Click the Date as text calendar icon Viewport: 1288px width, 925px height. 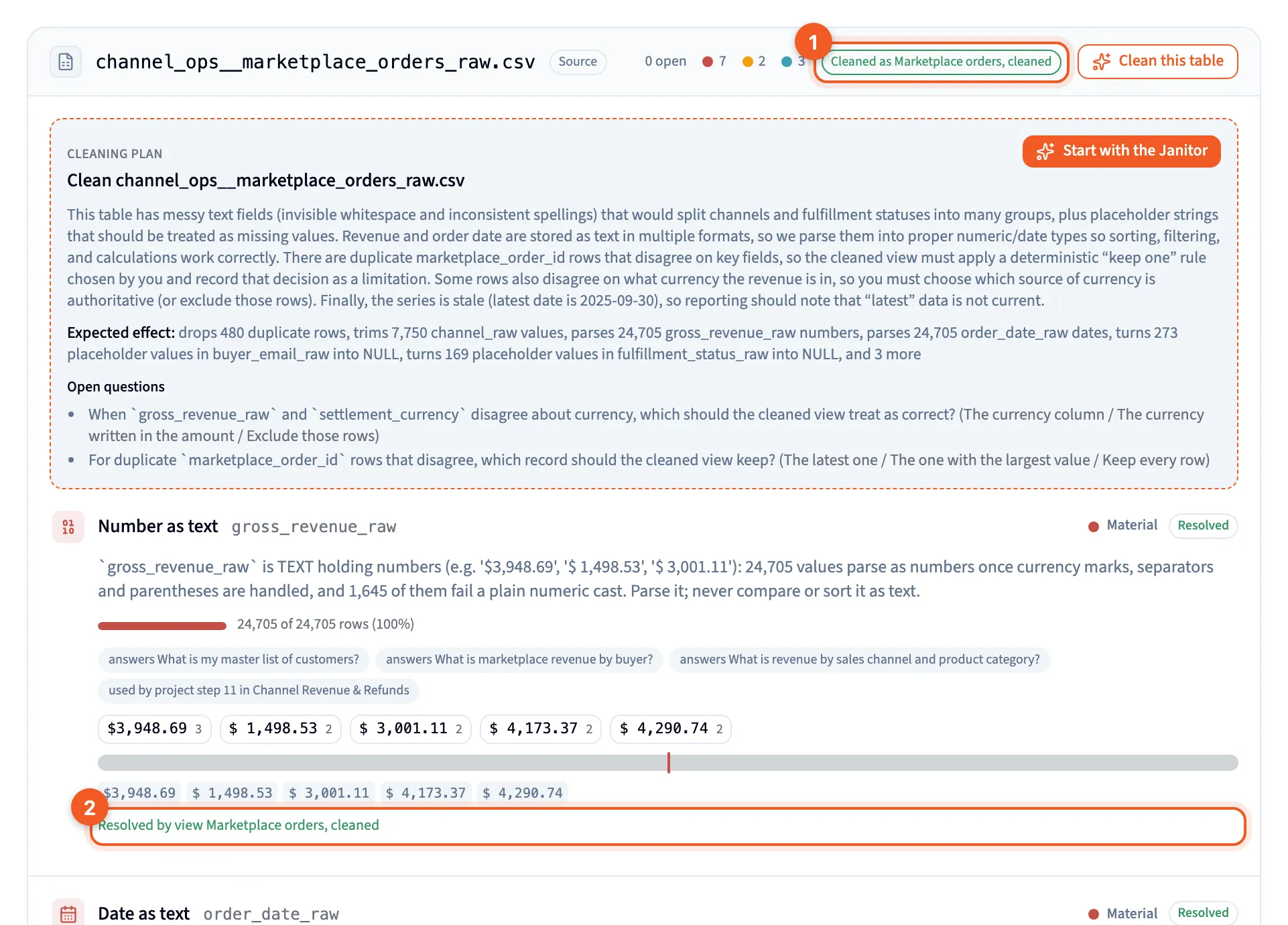coord(68,913)
